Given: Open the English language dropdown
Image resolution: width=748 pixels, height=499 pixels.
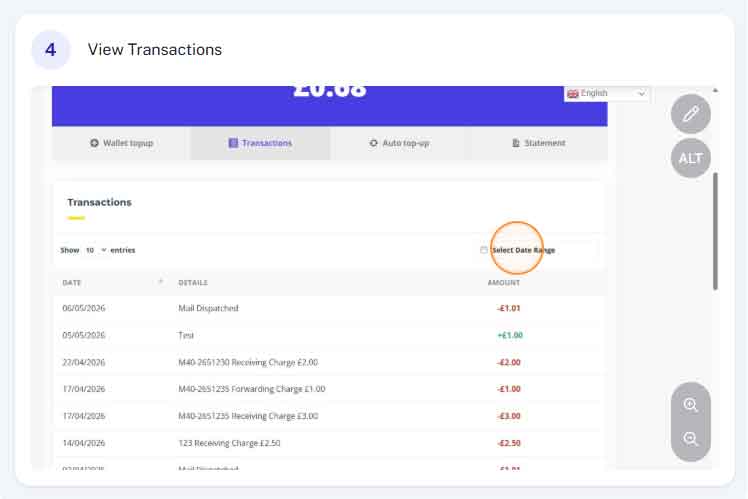Looking at the screenshot, I should tap(606, 94).
